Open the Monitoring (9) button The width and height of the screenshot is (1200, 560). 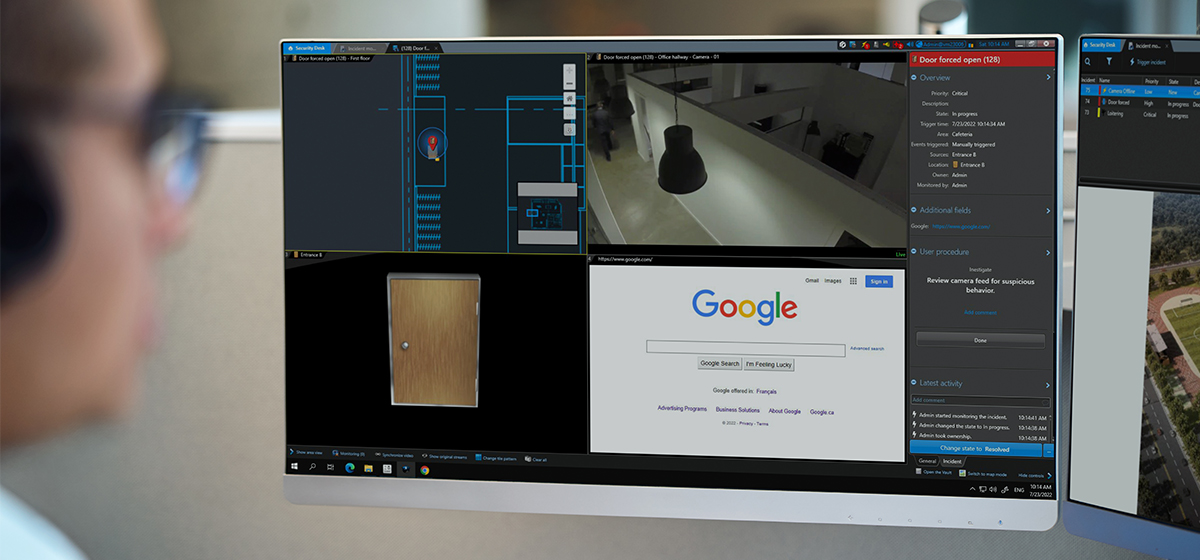[x=348, y=454]
